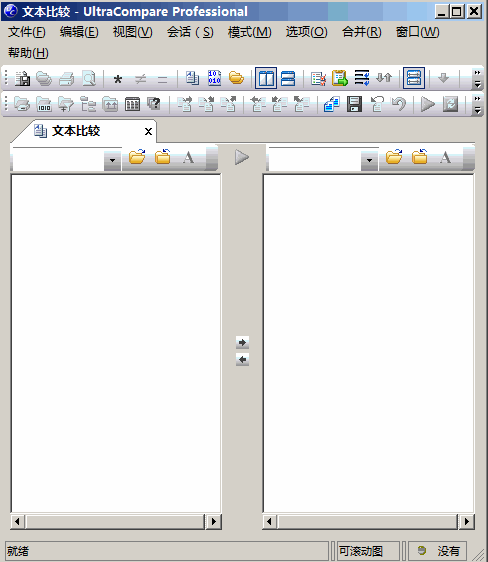The width and height of the screenshot is (488, 562).
Task: Open the 选项(O) menu
Action: coord(306,32)
